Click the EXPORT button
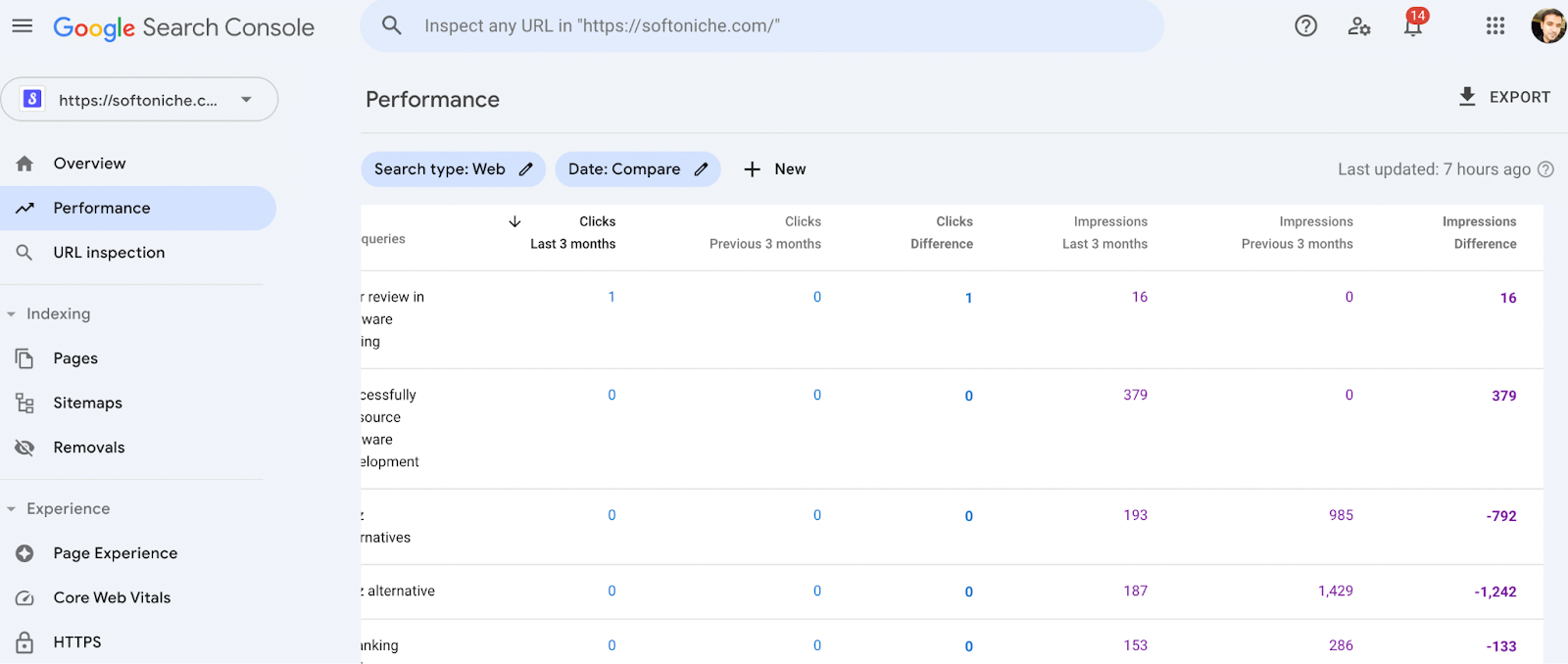The width and height of the screenshot is (1568, 664). click(x=1504, y=96)
